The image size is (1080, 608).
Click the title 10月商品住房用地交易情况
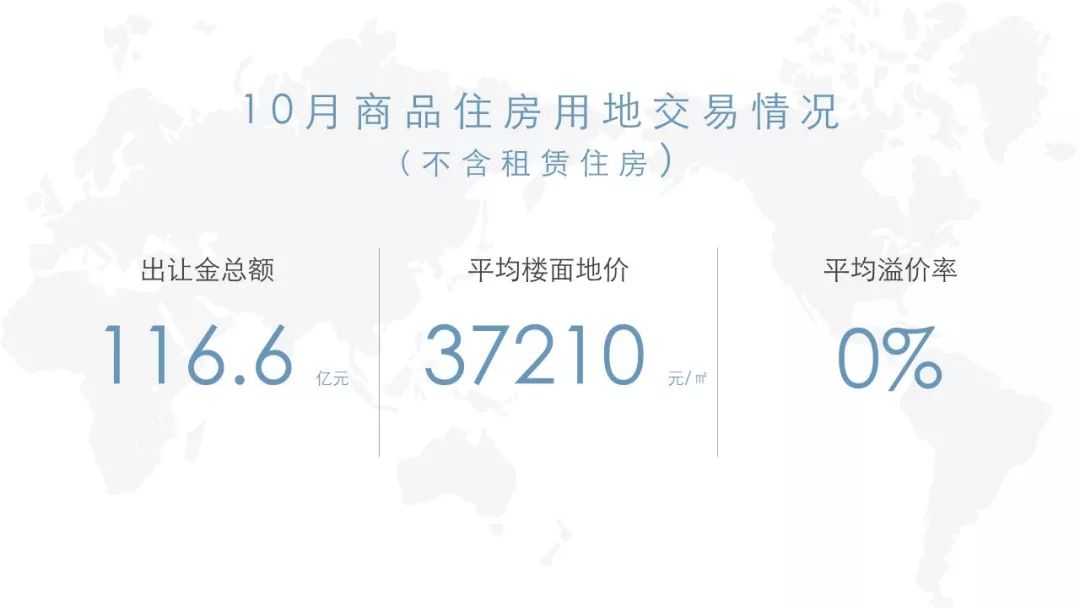pos(541,111)
